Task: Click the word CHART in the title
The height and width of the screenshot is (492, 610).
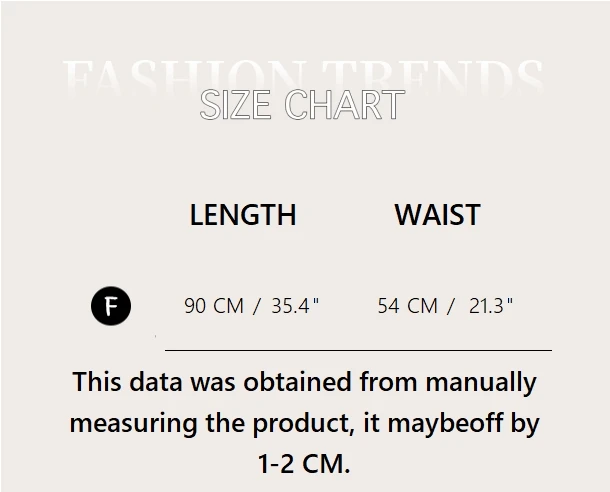Action: pos(344,105)
